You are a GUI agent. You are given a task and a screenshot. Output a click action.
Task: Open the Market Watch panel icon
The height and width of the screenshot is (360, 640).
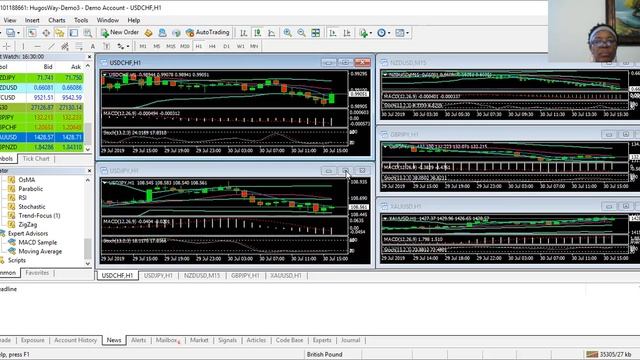click(32, 33)
